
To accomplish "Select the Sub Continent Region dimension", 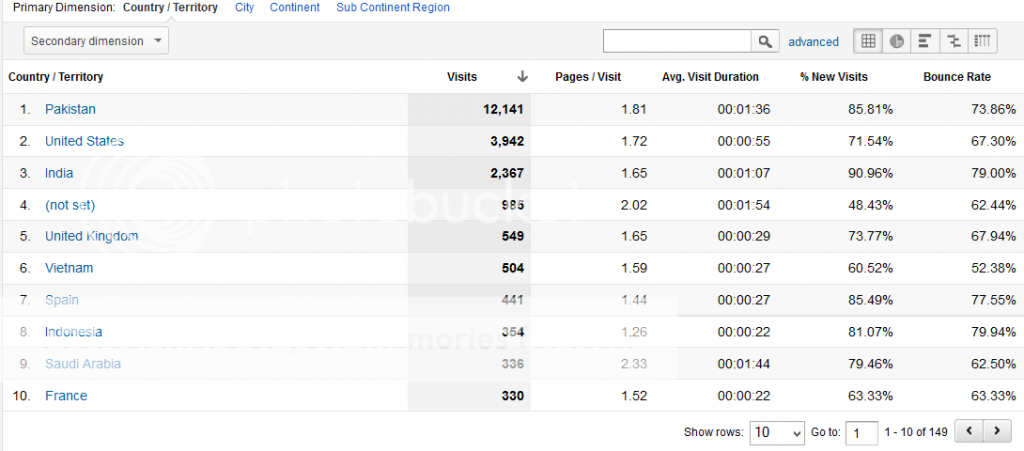I will (x=393, y=8).
